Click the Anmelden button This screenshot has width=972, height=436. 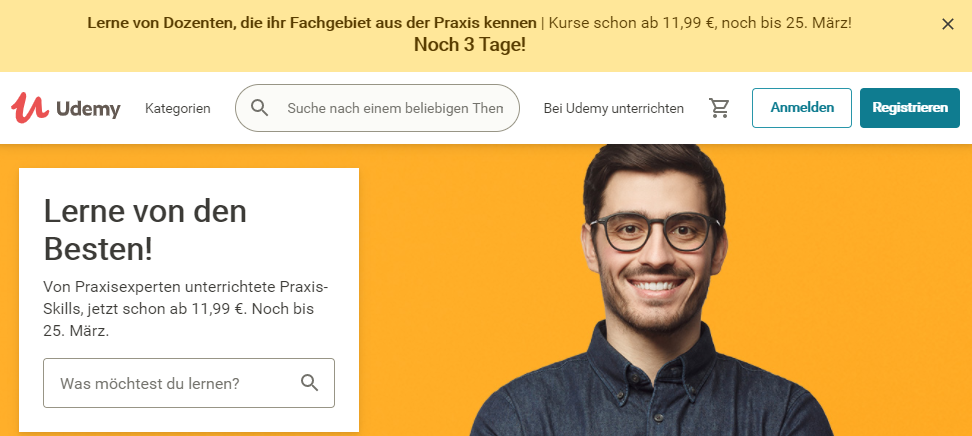click(x=802, y=108)
